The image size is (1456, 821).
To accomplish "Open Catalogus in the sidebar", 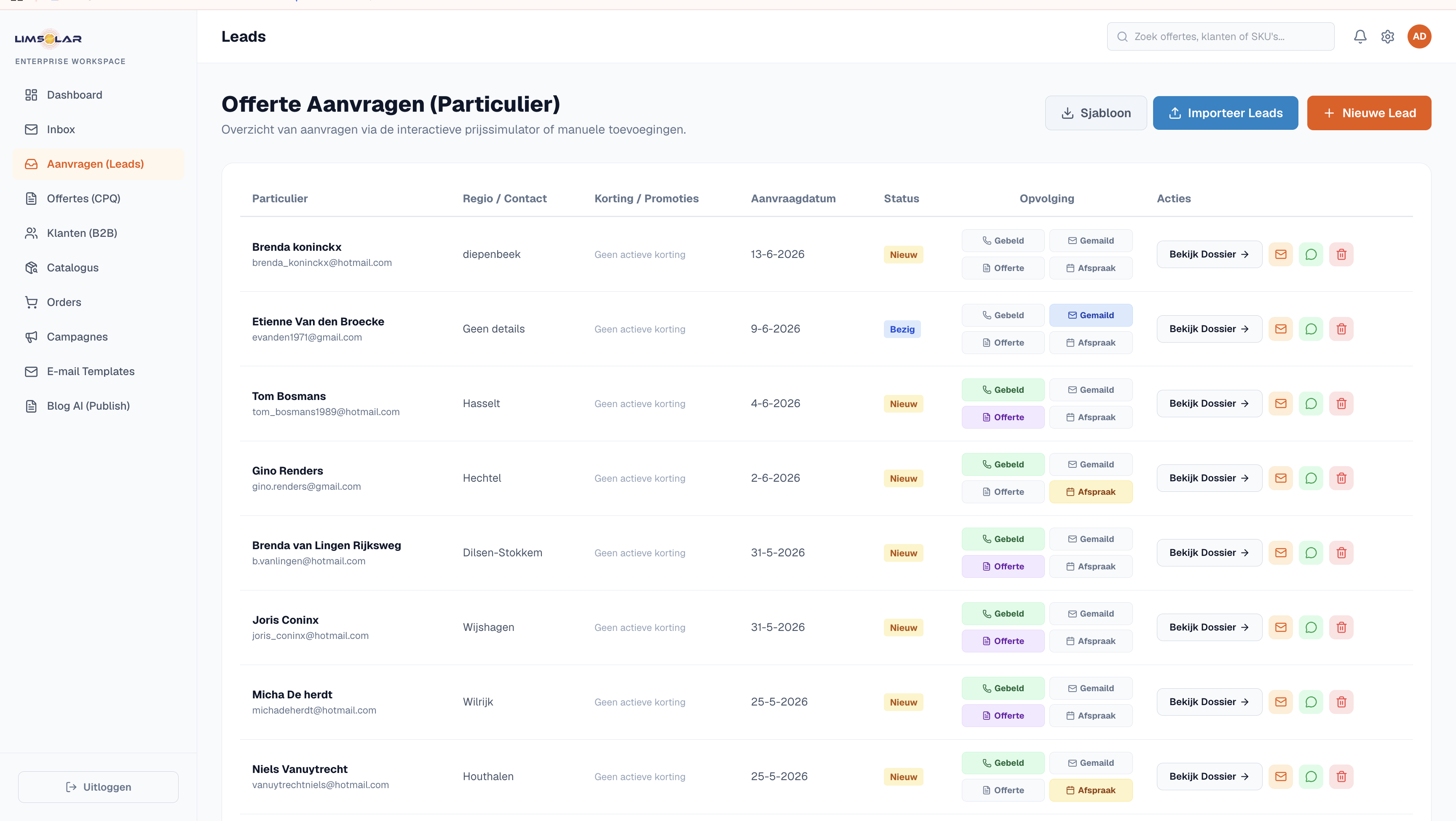I will [x=98, y=268].
